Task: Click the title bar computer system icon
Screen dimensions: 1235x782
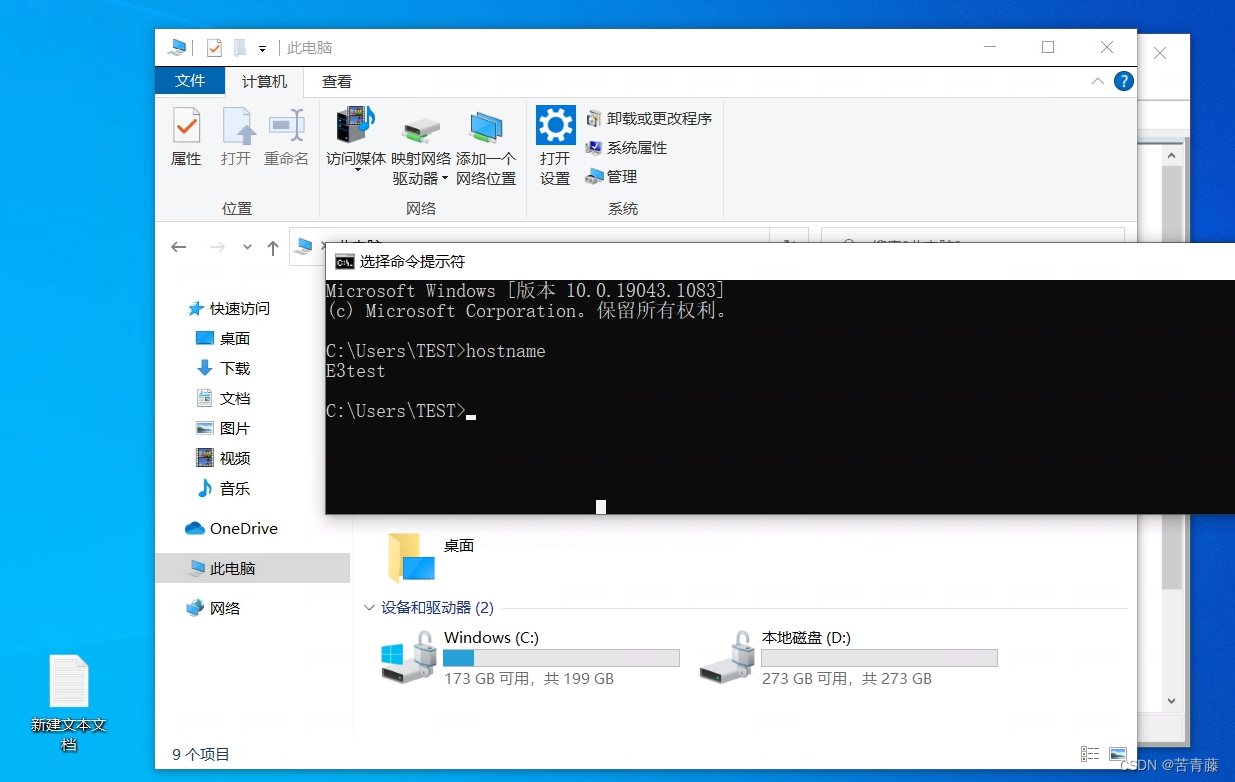Action: pyautogui.click(x=178, y=47)
